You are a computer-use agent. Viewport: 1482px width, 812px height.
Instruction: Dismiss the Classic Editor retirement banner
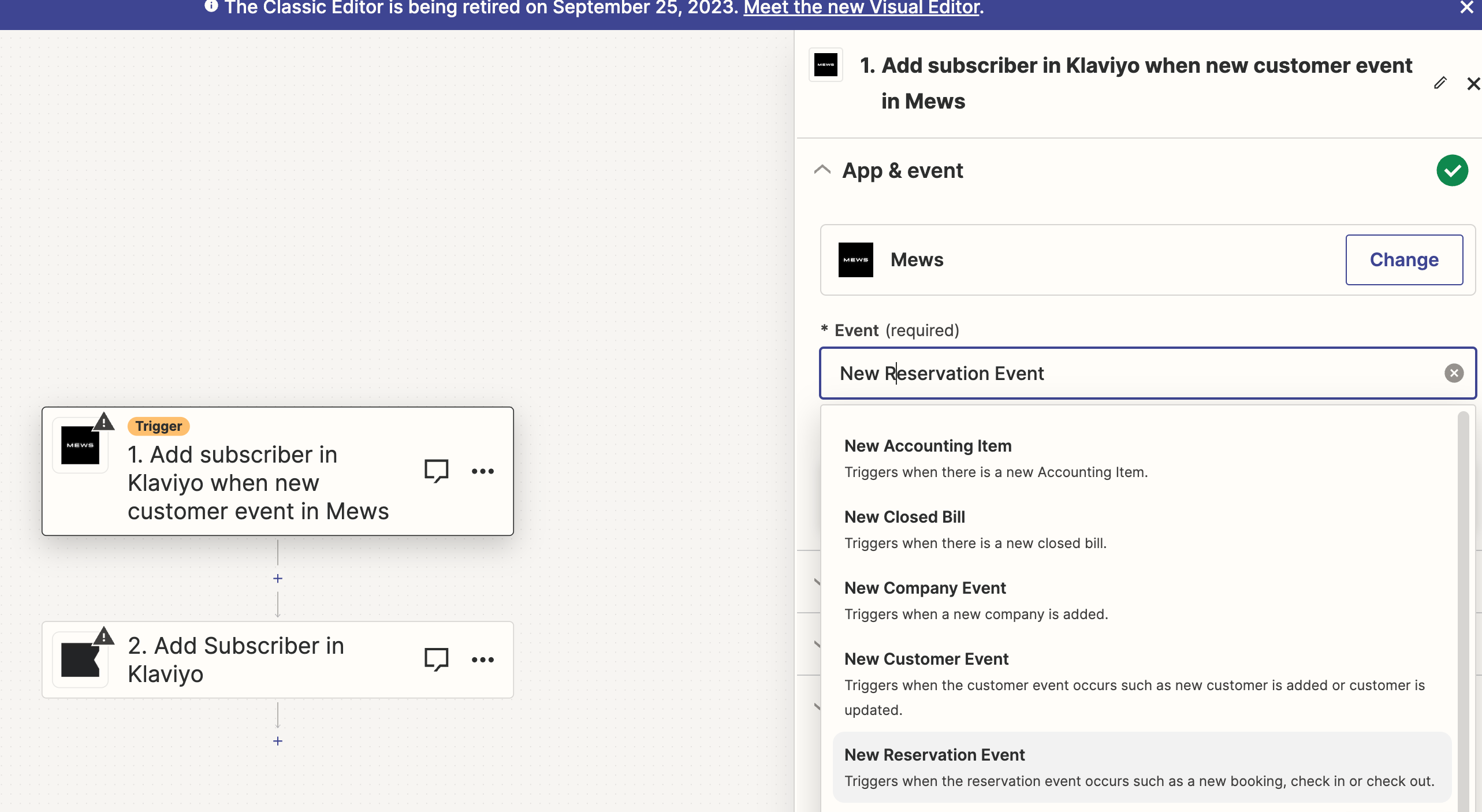point(1467,8)
